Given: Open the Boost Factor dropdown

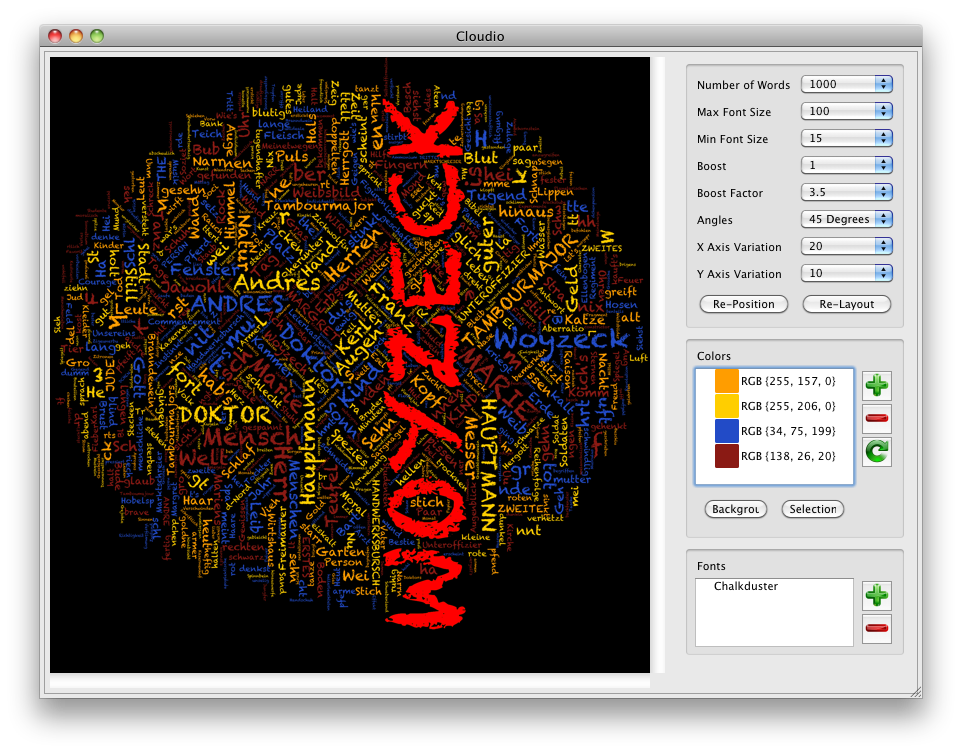Looking at the screenshot, I should tap(846, 193).
